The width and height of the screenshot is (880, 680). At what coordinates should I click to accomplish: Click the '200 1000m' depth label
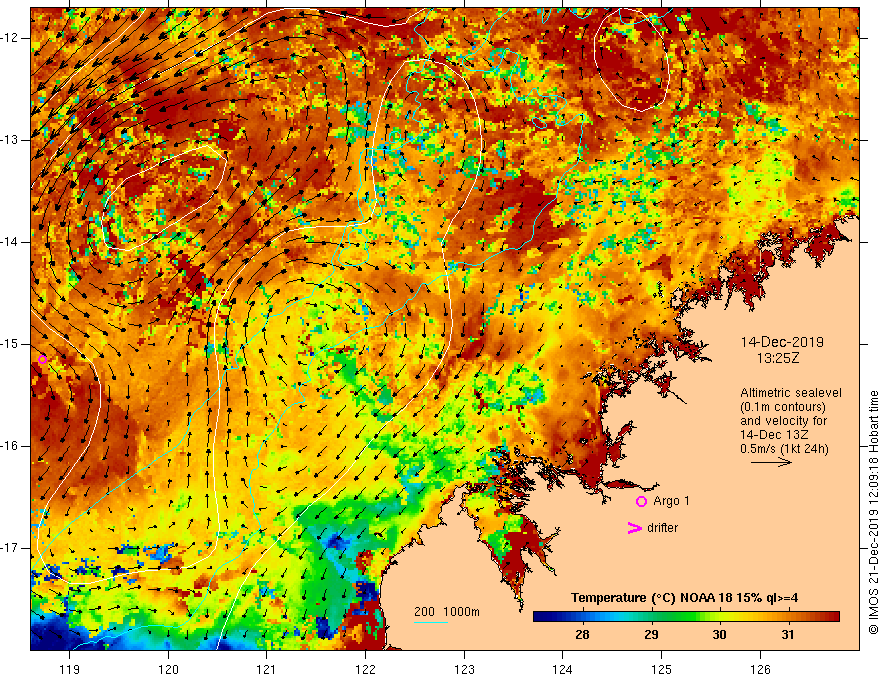pos(447,612)
